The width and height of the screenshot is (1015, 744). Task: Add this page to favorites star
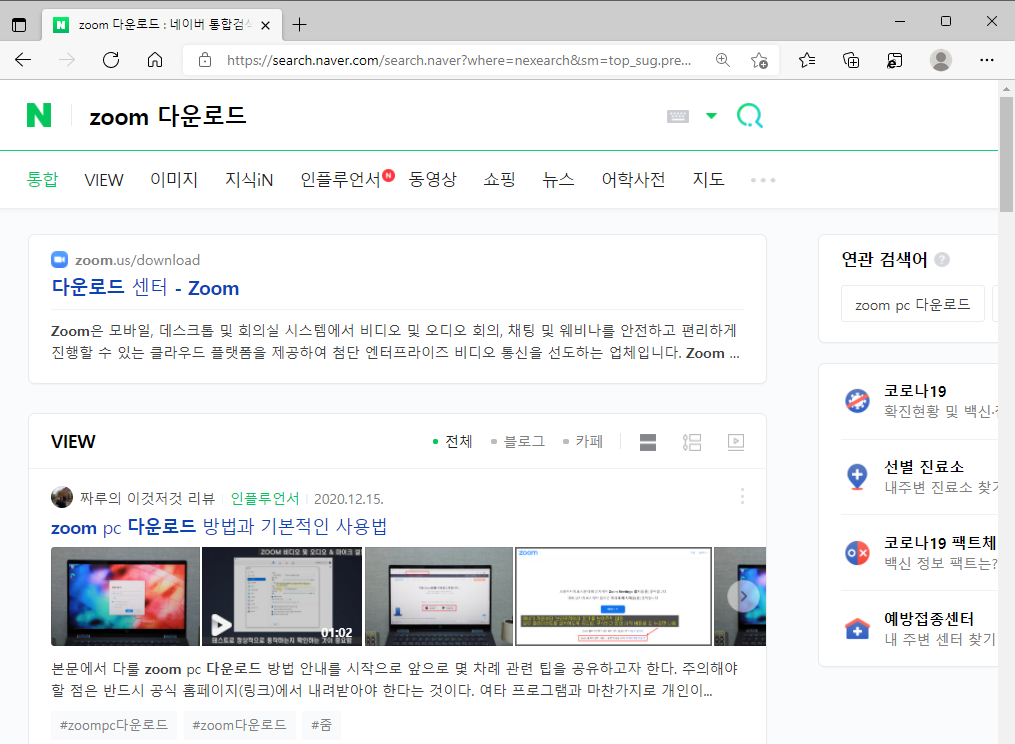(759, 60)
